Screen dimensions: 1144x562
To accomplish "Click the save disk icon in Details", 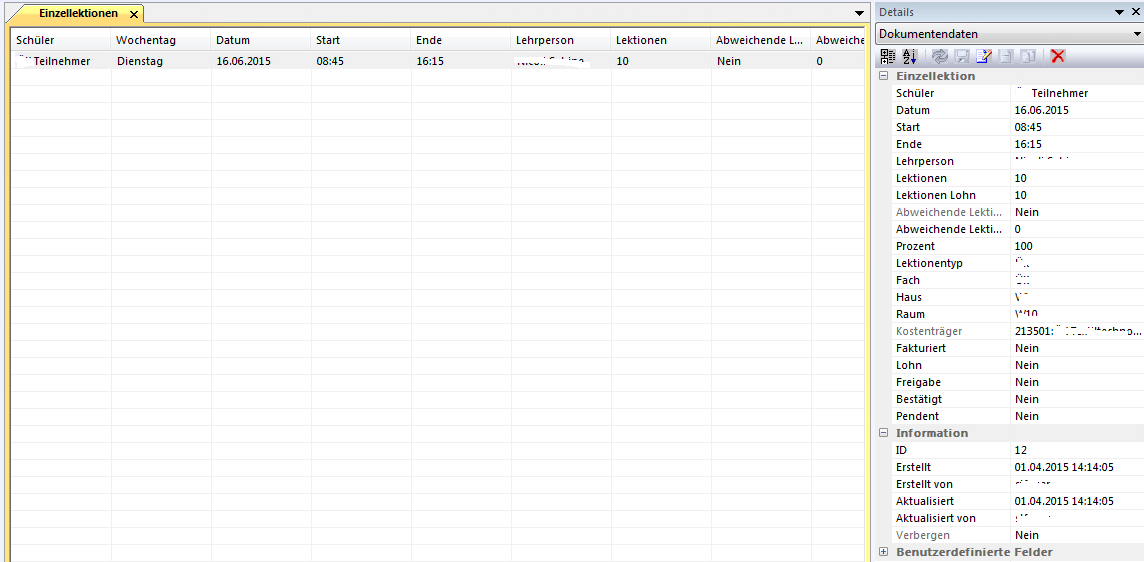I will tap(961, 56).
